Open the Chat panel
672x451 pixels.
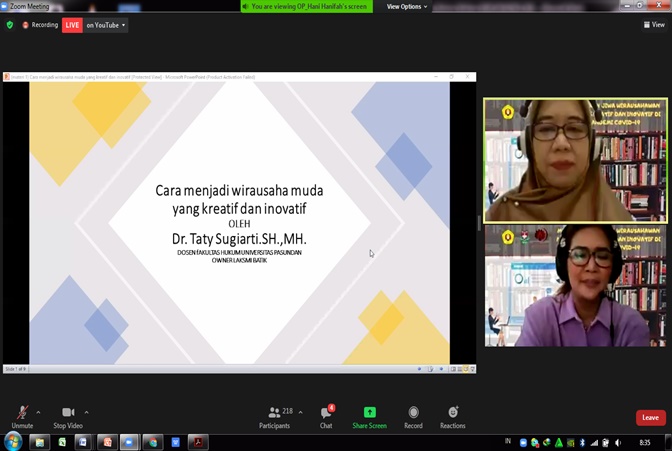(x=326, y=413)
